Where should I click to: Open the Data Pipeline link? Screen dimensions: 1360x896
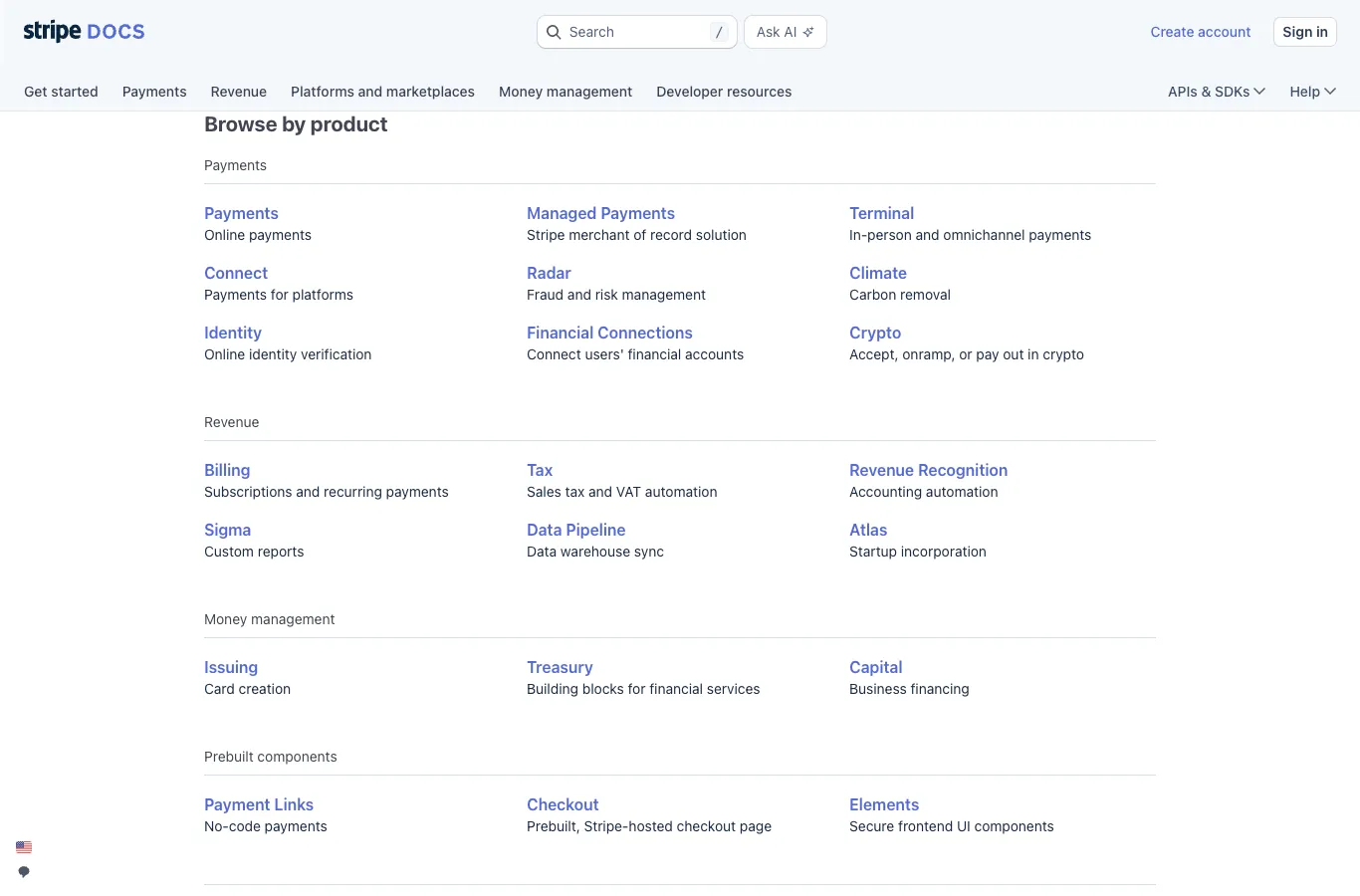click(x=575, y=530)
